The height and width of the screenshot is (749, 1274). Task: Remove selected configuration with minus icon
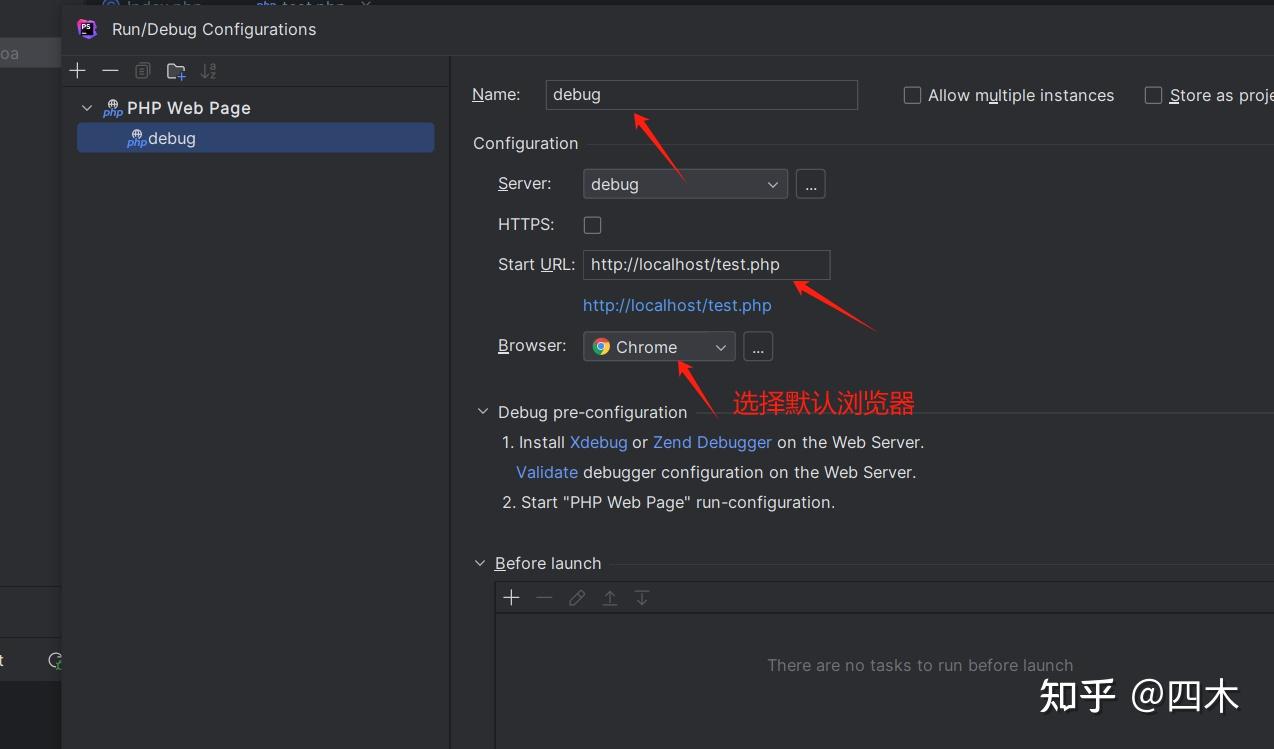tap(111, 70)
